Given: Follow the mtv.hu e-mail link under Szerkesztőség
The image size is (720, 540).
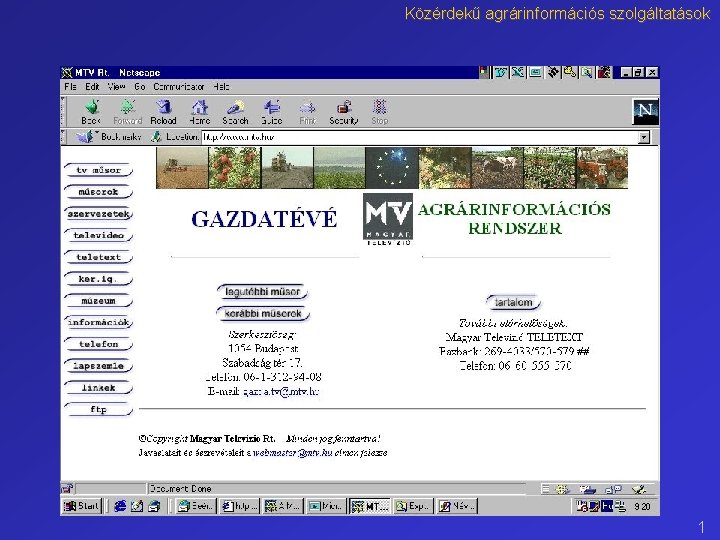Looking at the screenshot, I should point(281,392).
